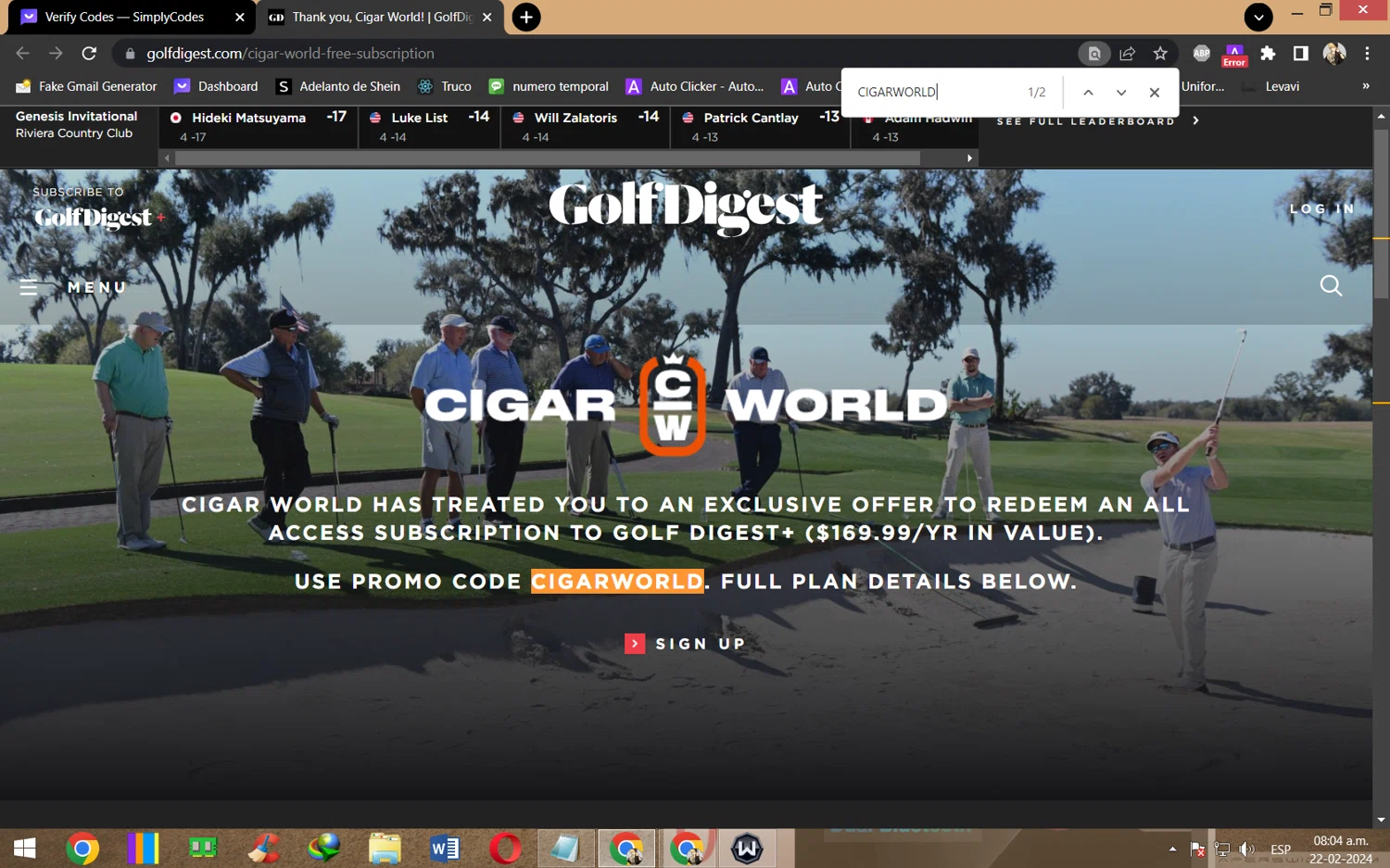Go to next find result
Viewport: 1390px width, 868px height.
click(x=1121, y=92)
